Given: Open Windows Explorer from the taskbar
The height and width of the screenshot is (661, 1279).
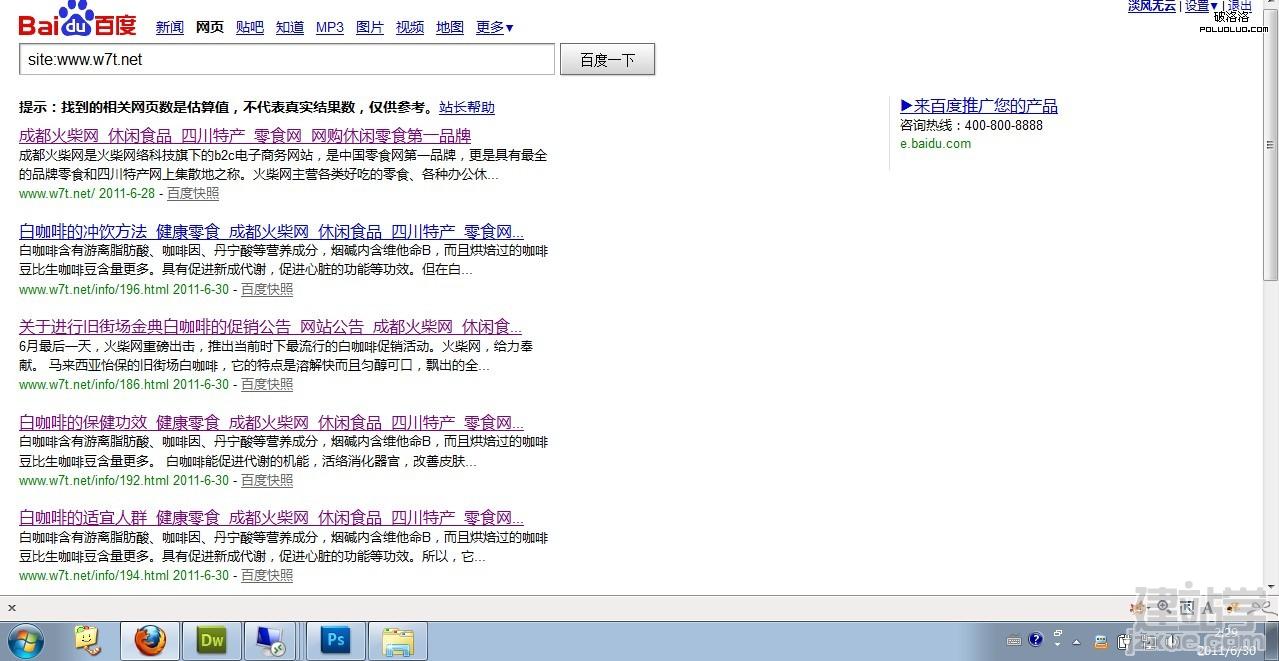Looking at the screenshot, I should point(398,640).
